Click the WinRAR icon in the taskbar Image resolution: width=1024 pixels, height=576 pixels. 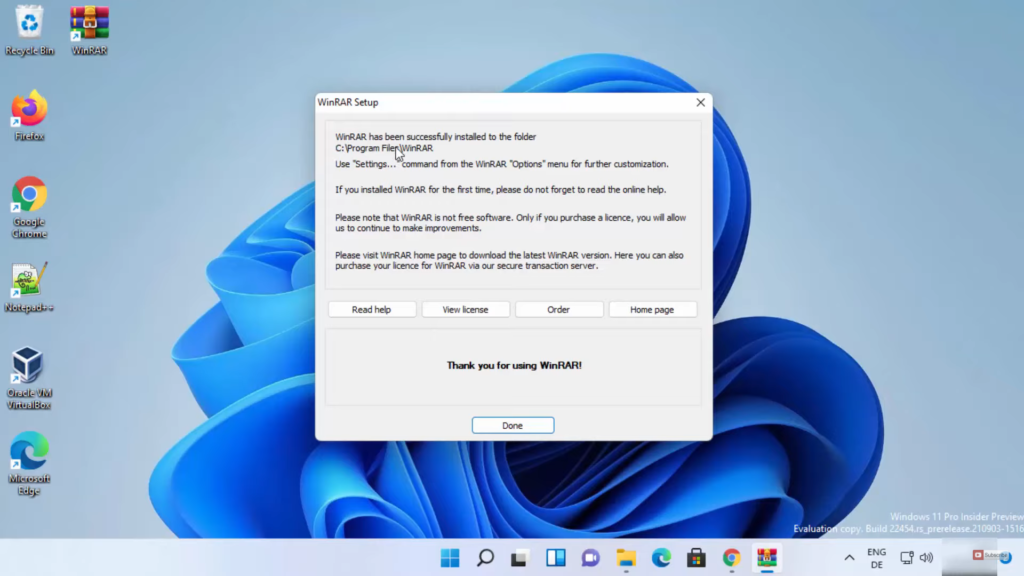click(767, 558)
